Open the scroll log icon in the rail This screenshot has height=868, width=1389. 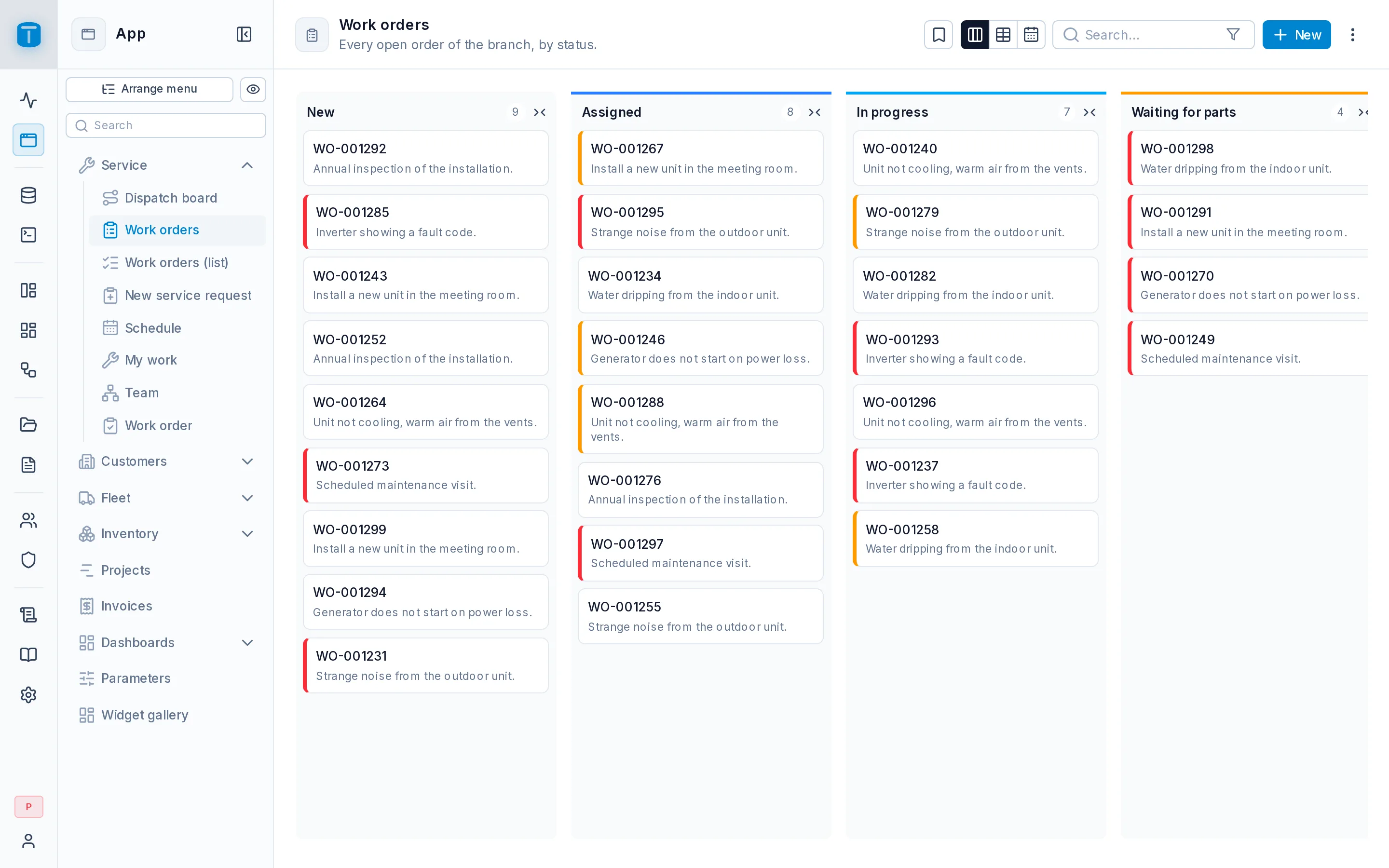click(28, 615)
